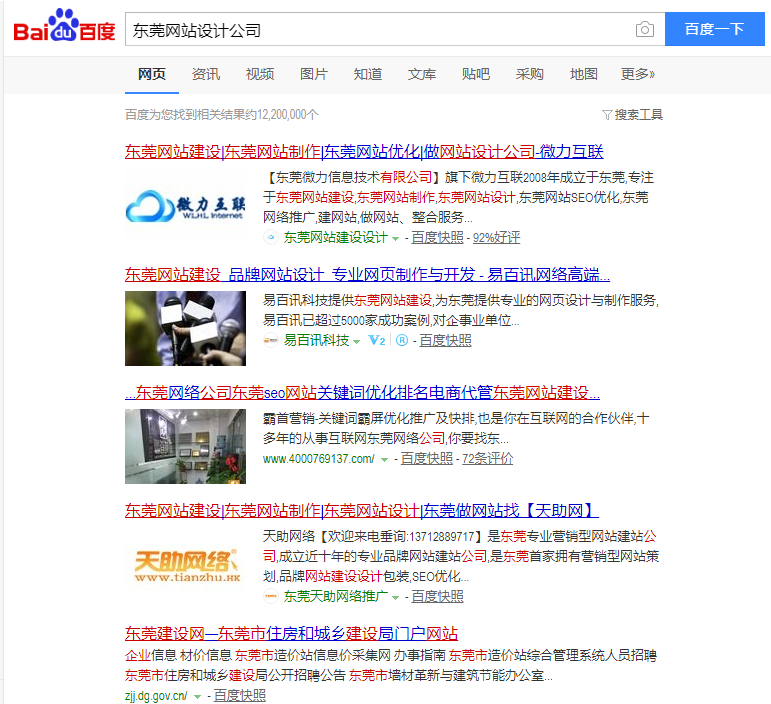Viewport: 771px width, 704px height.
Task: Click the 天助网络 logo thumbnail
Action: 187,565
